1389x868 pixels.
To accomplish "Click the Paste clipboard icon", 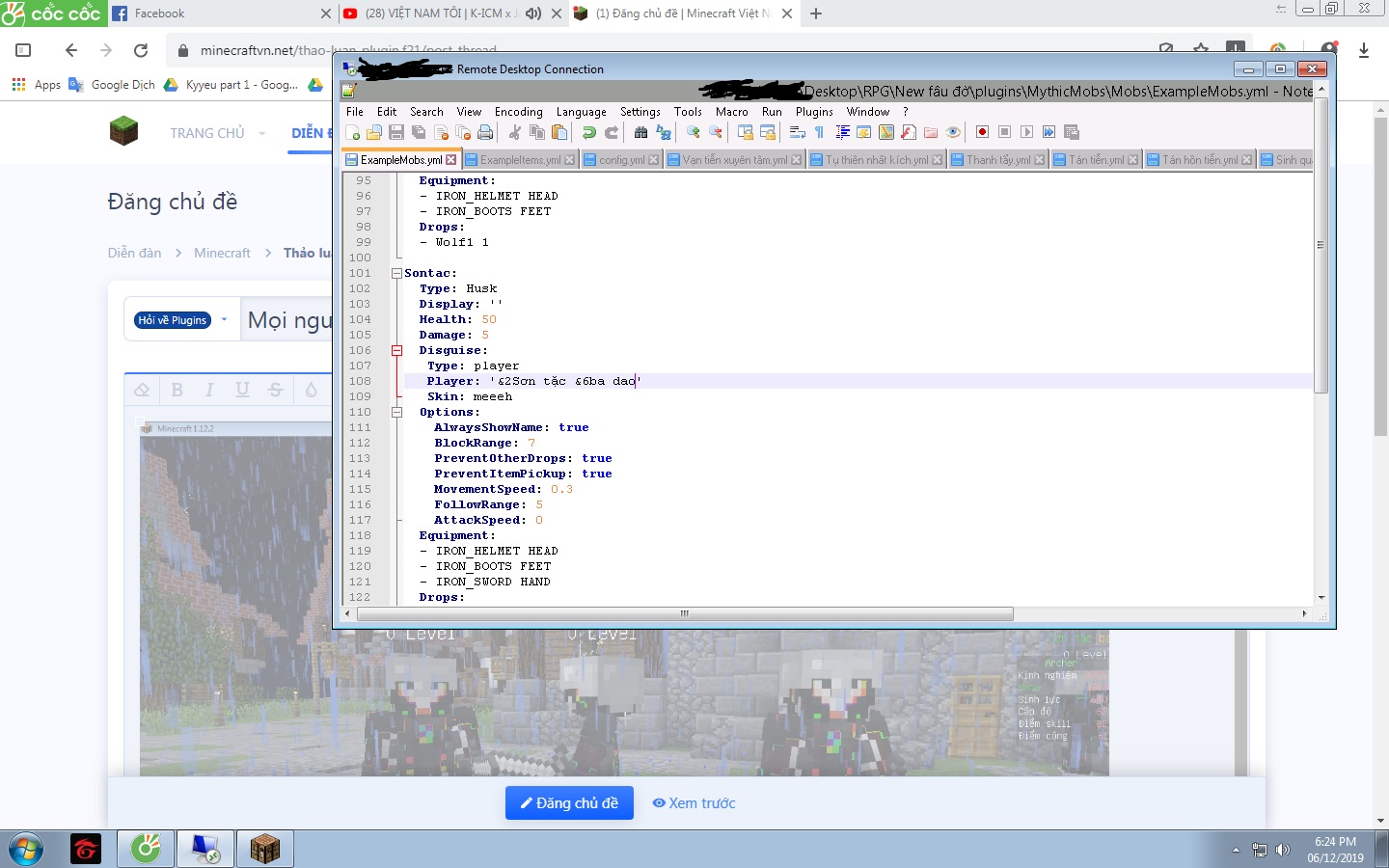I will [559, 132].
